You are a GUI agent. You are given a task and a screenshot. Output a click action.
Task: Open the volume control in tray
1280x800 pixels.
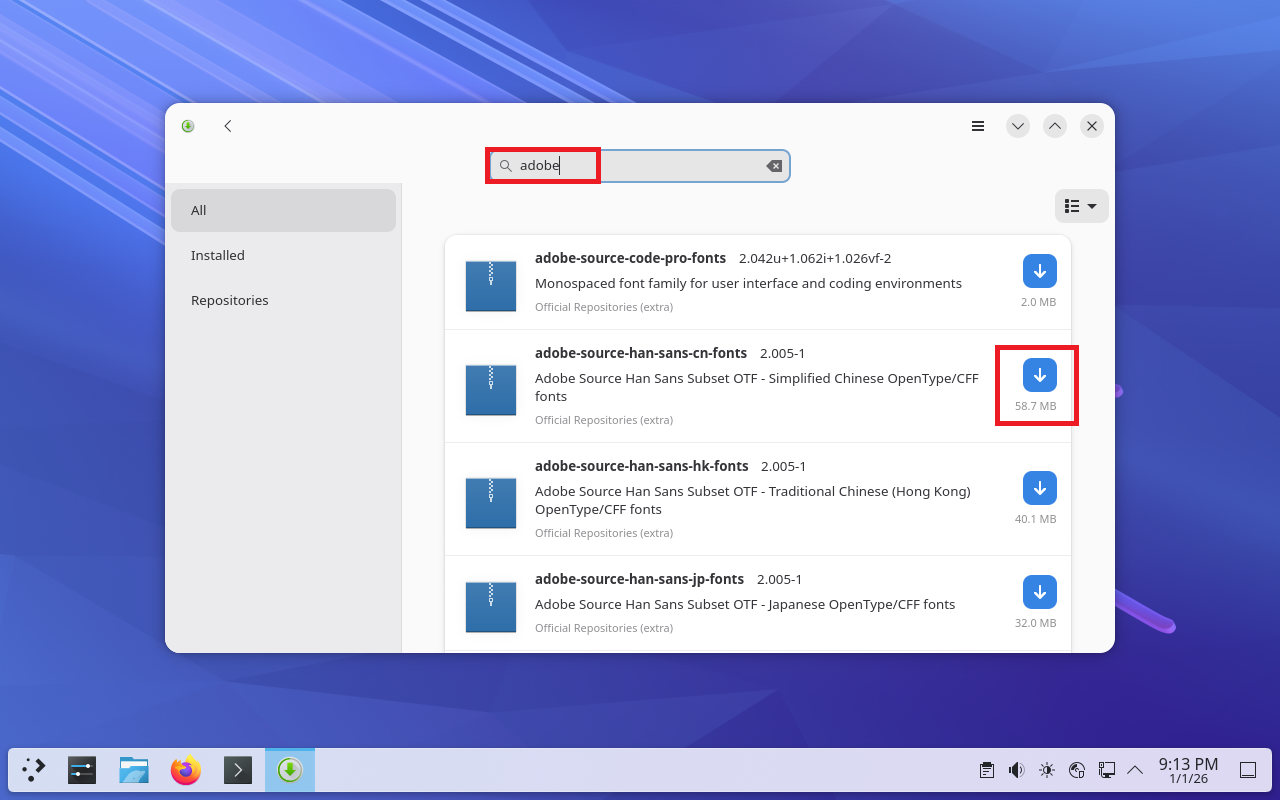coord(1016,770)
